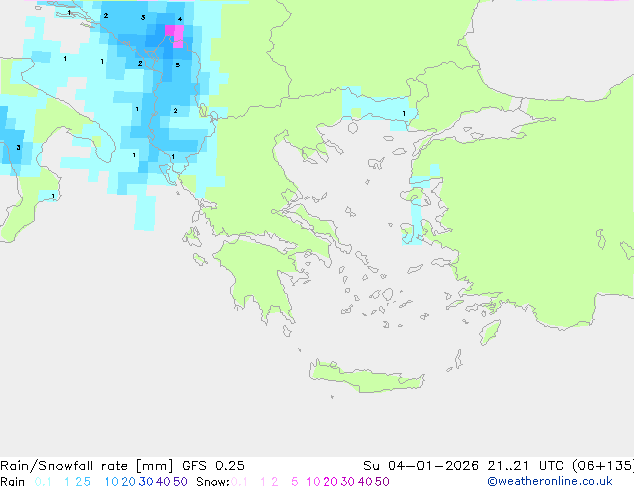Click the "21..21 UTC" time label

click(527, 466)
